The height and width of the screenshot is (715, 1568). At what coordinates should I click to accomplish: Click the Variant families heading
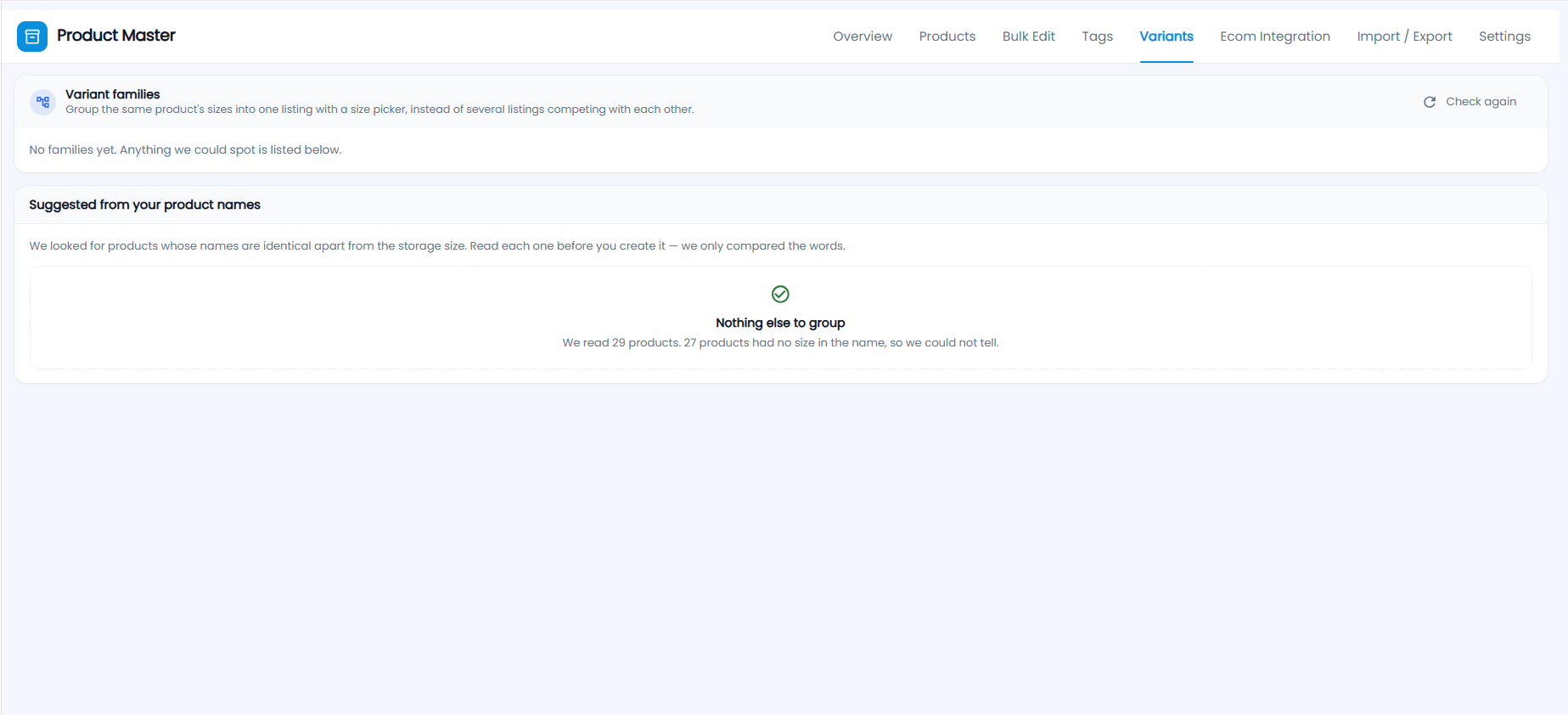pyautogui.click(x=113, y=94)
